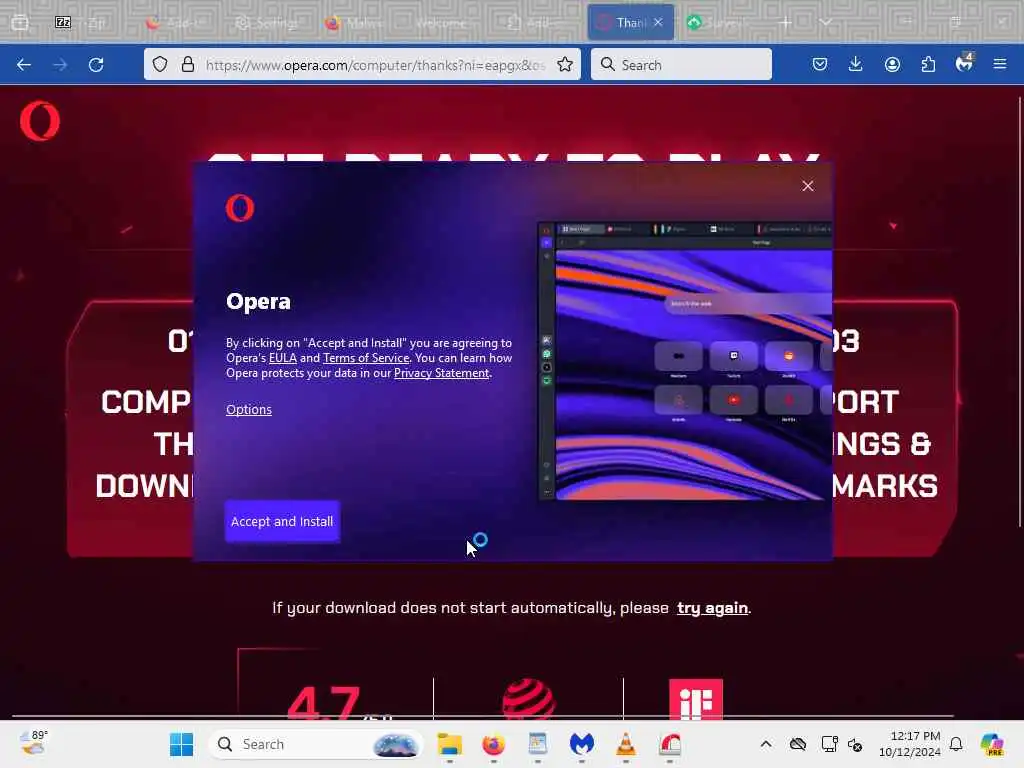1024x768 pixels.
Task: Open the Extensions puzzle-piece icon
Action: (x=928, y=64)
